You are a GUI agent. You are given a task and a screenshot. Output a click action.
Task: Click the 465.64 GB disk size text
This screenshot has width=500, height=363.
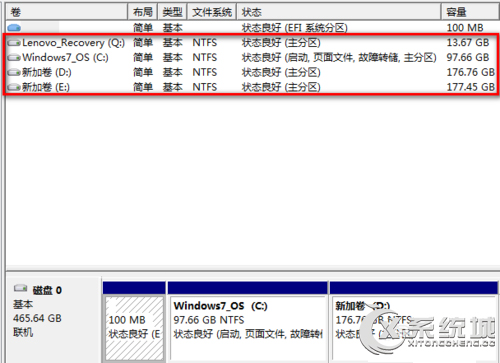[x=37, y=318]
